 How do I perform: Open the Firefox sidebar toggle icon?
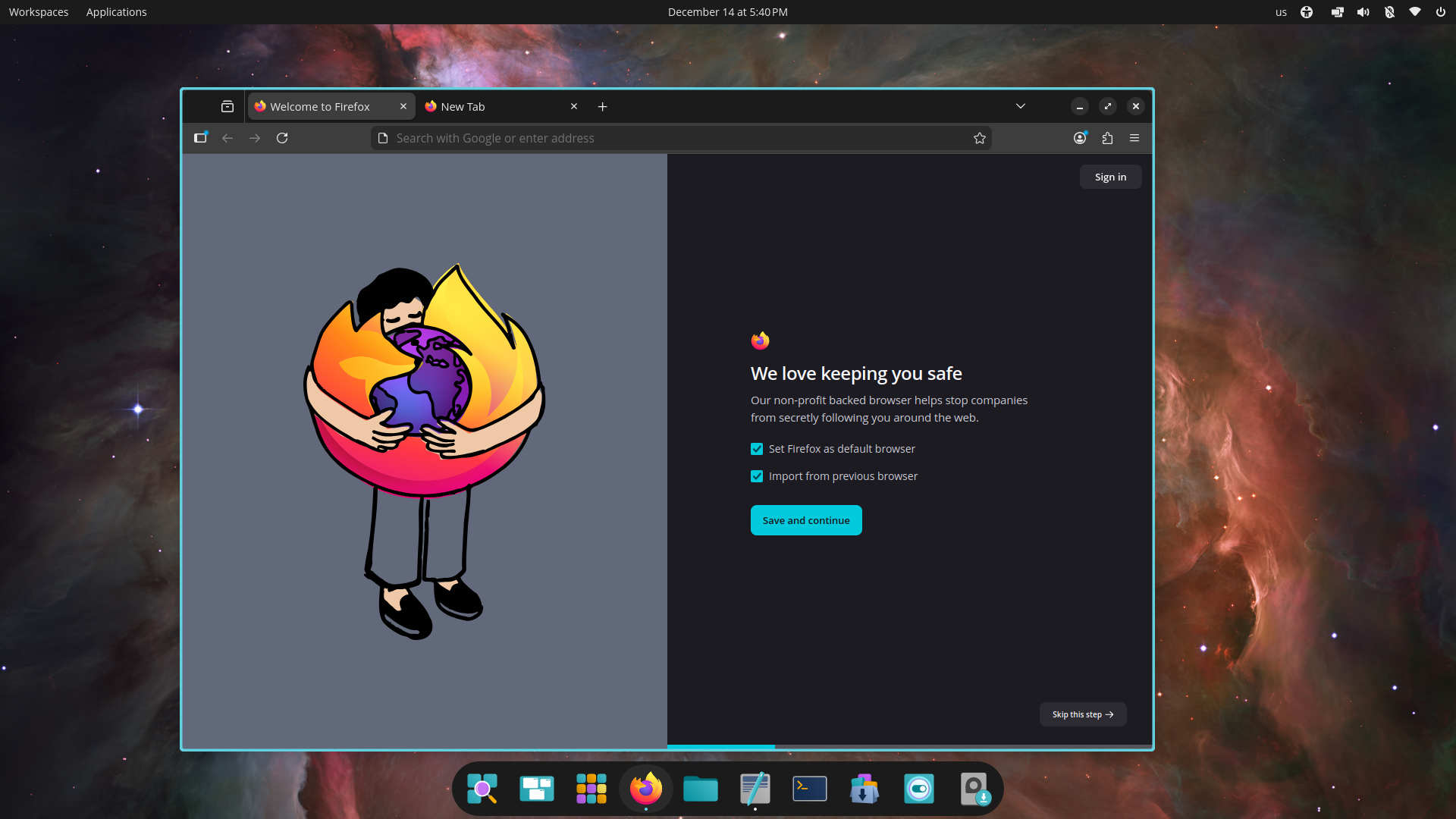[x=200, y=138]
